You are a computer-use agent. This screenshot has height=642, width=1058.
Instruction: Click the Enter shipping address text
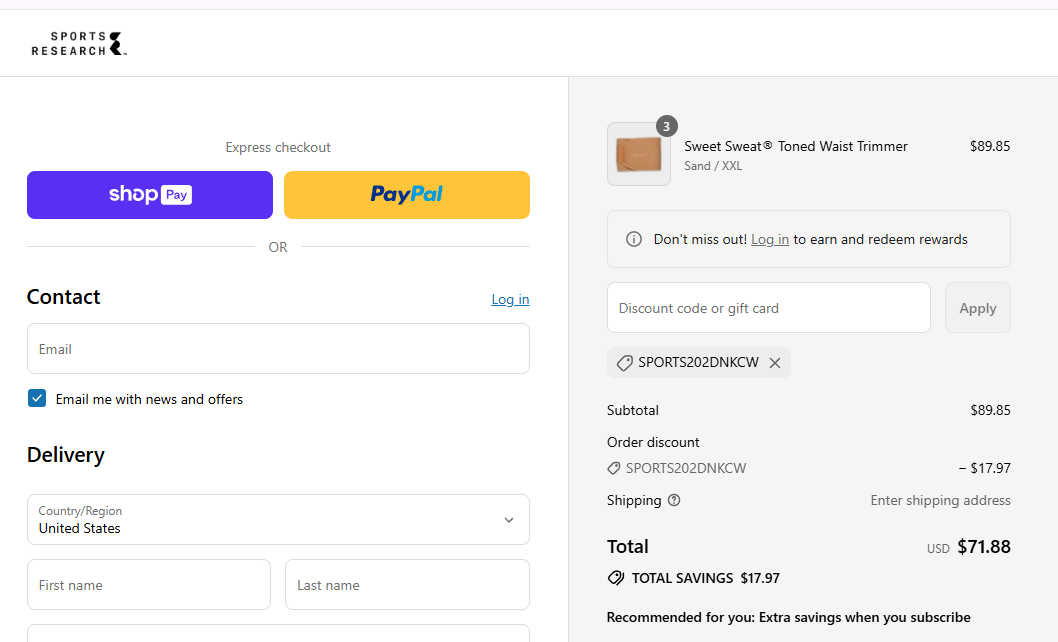click(x=941, y=500)
